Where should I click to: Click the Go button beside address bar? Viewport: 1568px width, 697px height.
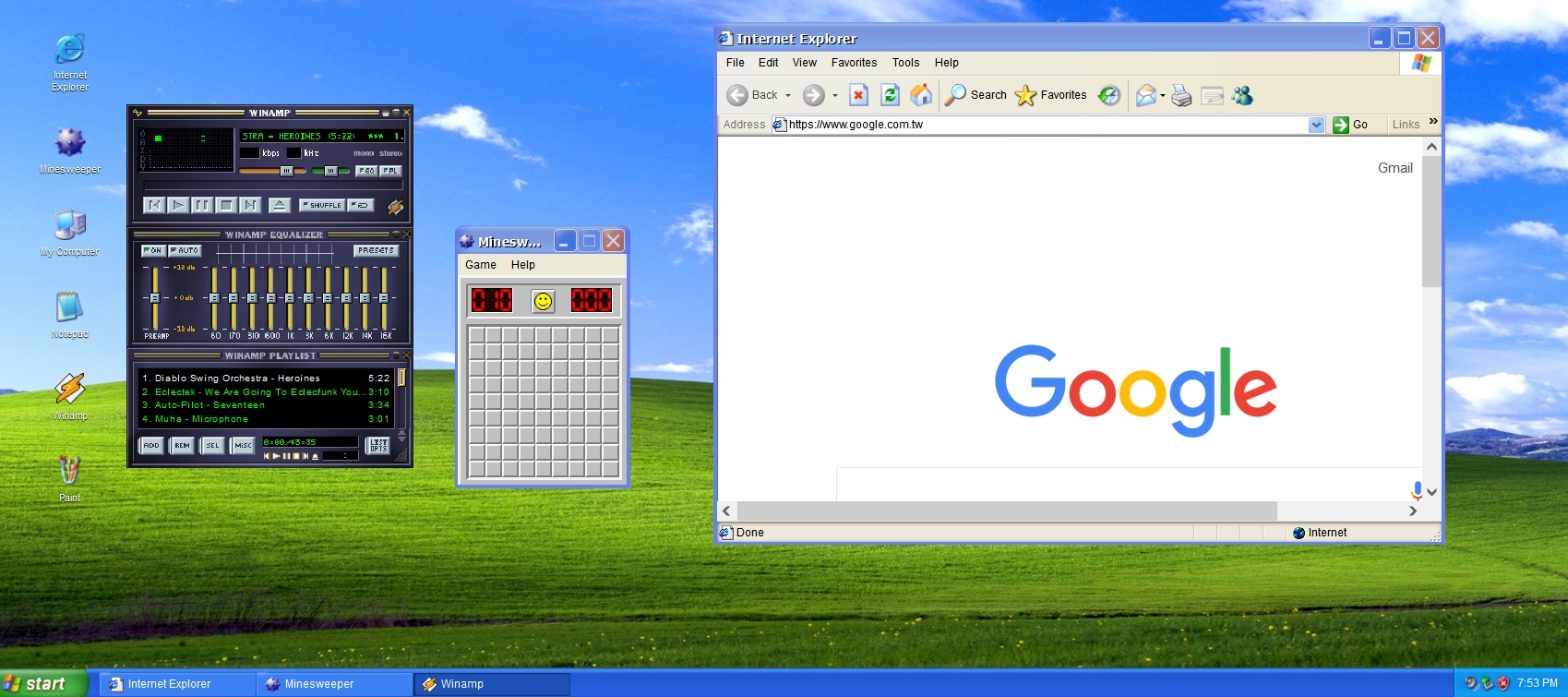(1351, 125)
